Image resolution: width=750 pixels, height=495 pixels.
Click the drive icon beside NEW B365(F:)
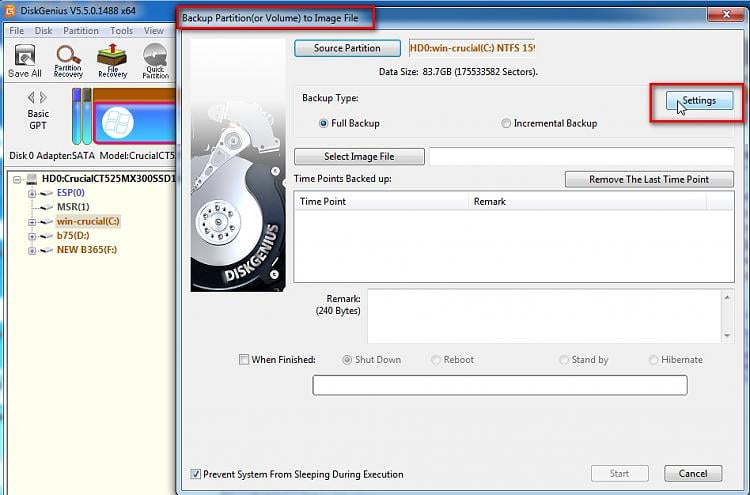pyautogui.click(x=46, y=250)
